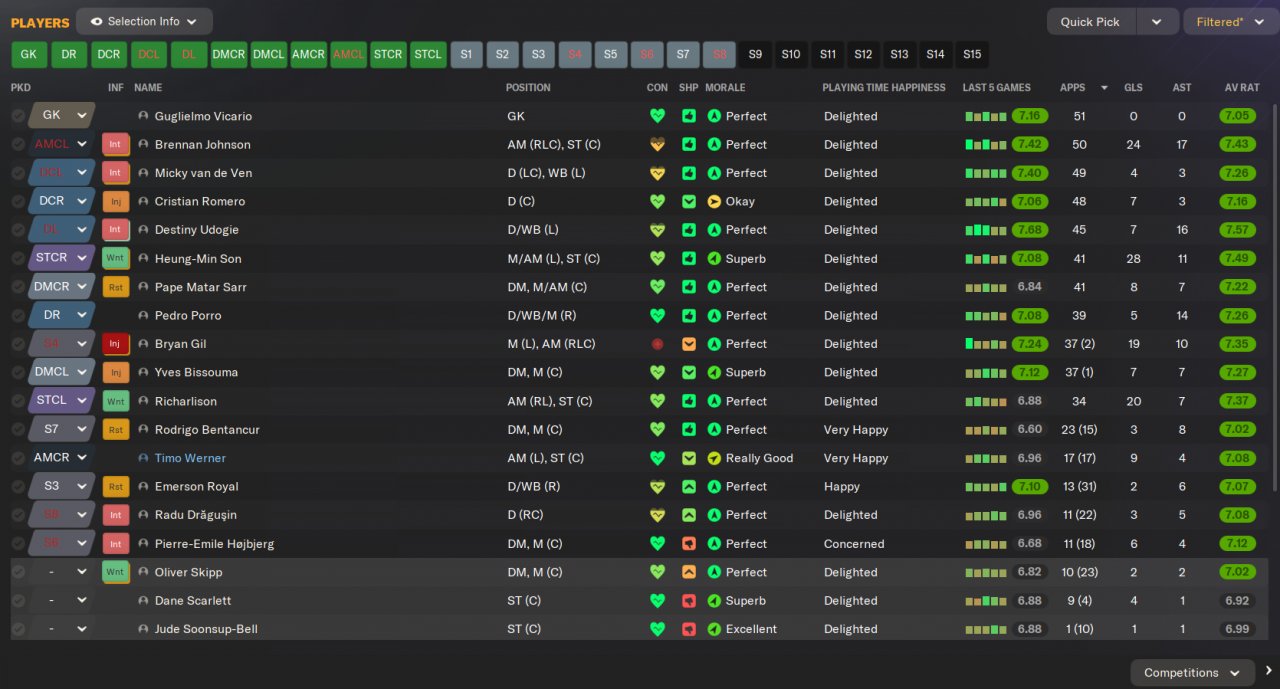Click Bryan Gil's red Inj badge
The width and height of the screenshot is (1280, 689).
coord(116,344)
